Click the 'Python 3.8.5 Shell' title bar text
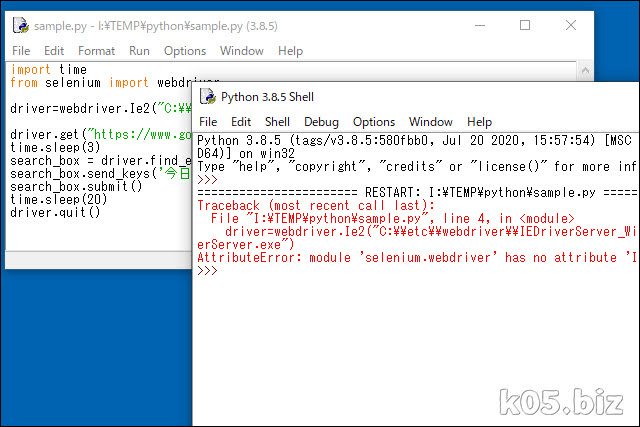Viewport: 640px width, 427px height. (267, 97)
